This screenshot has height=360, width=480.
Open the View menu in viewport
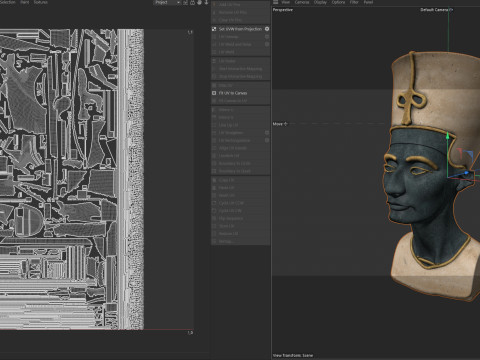click(286, 2)
